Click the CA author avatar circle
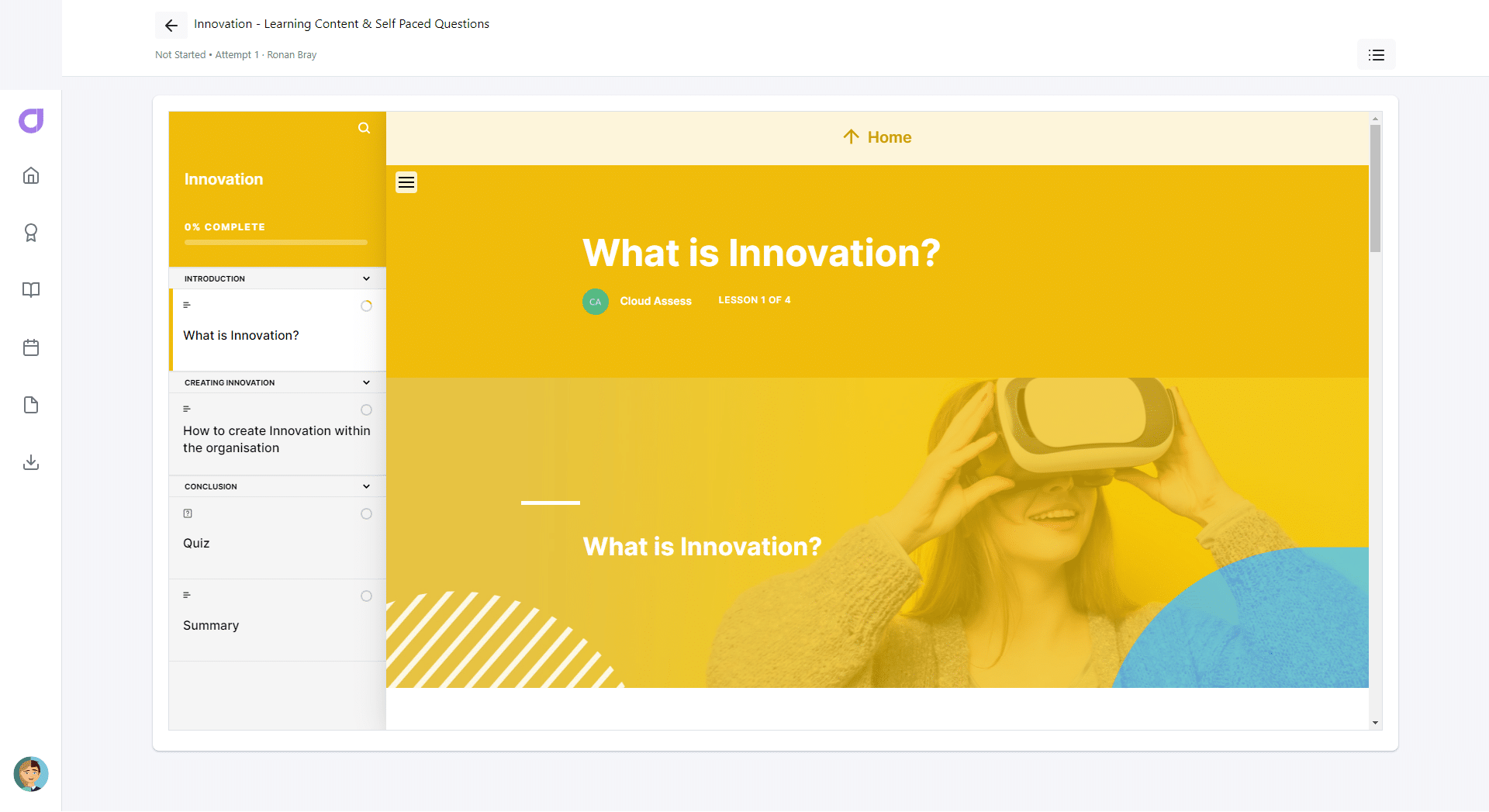Viewport: 1489px width, 812px height. pyautogui.click(x=596, y=302)
